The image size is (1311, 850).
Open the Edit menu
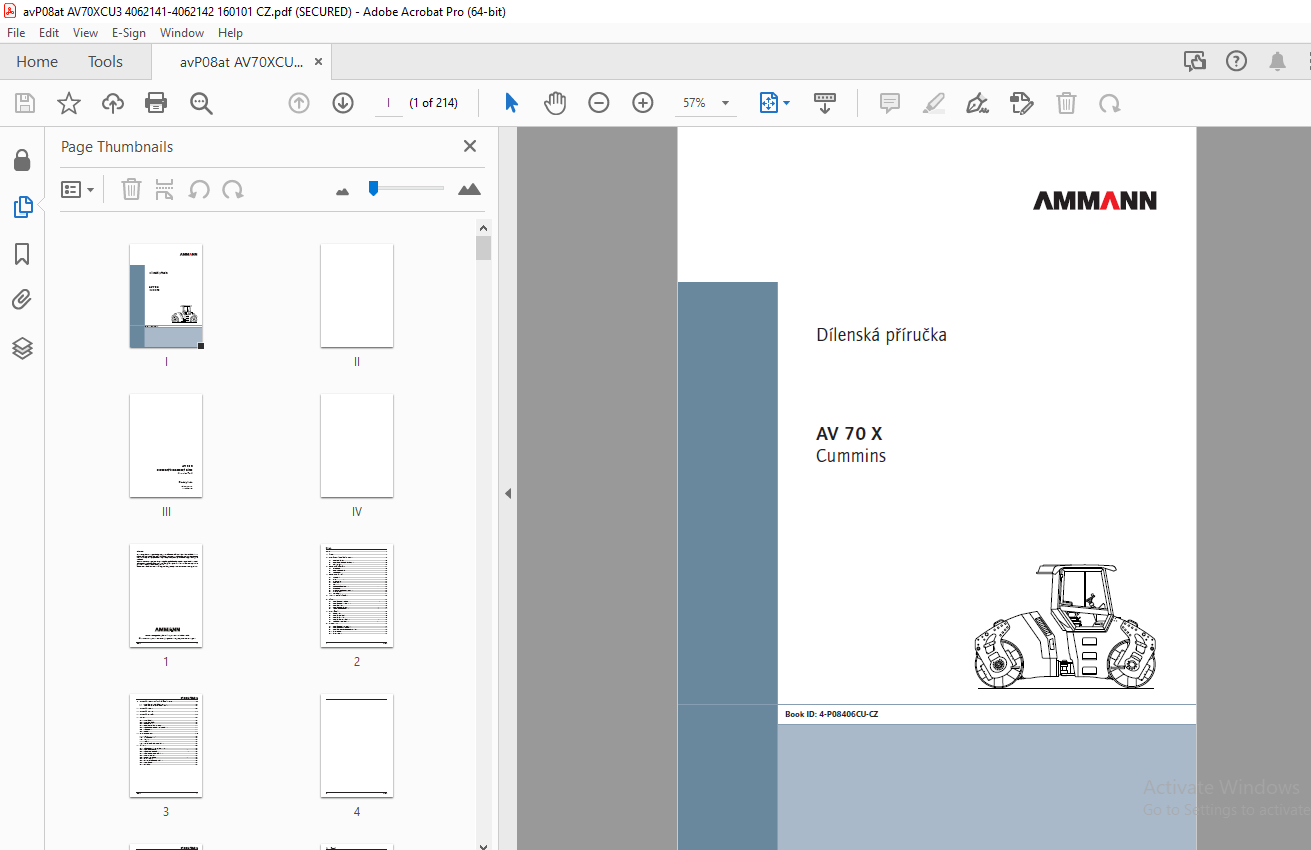49,33
